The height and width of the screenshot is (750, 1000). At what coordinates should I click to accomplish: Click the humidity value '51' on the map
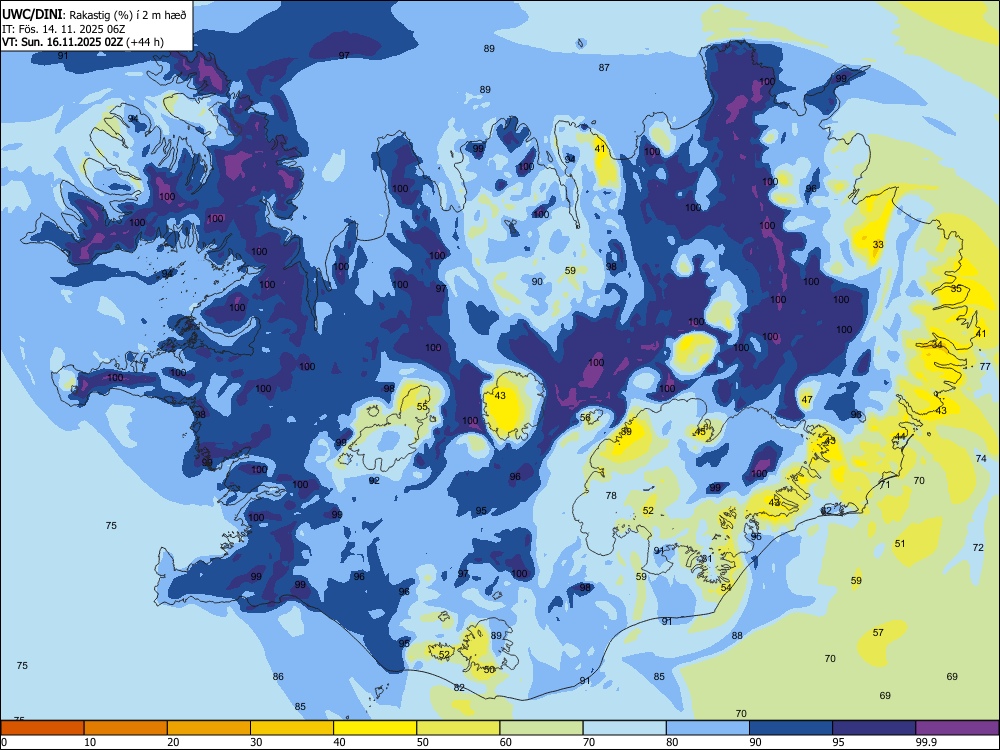[900, 544]
